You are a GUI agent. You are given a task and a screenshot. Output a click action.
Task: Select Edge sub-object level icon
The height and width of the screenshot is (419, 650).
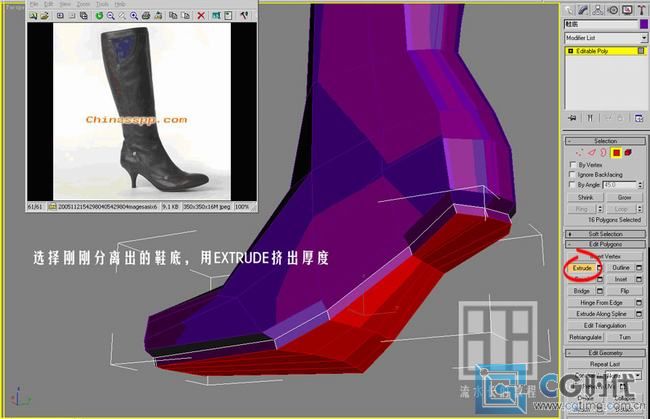point(592,153)
